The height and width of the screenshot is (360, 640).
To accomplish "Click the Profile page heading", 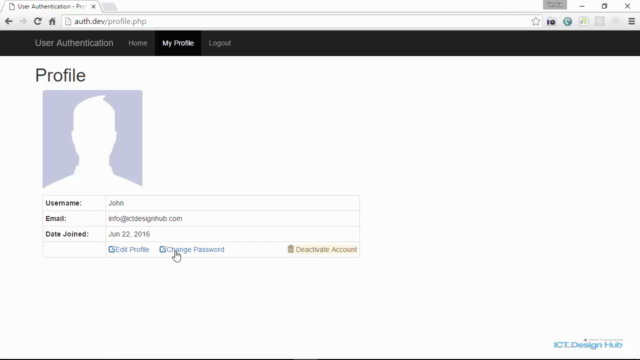I will (x=60, y=75).
